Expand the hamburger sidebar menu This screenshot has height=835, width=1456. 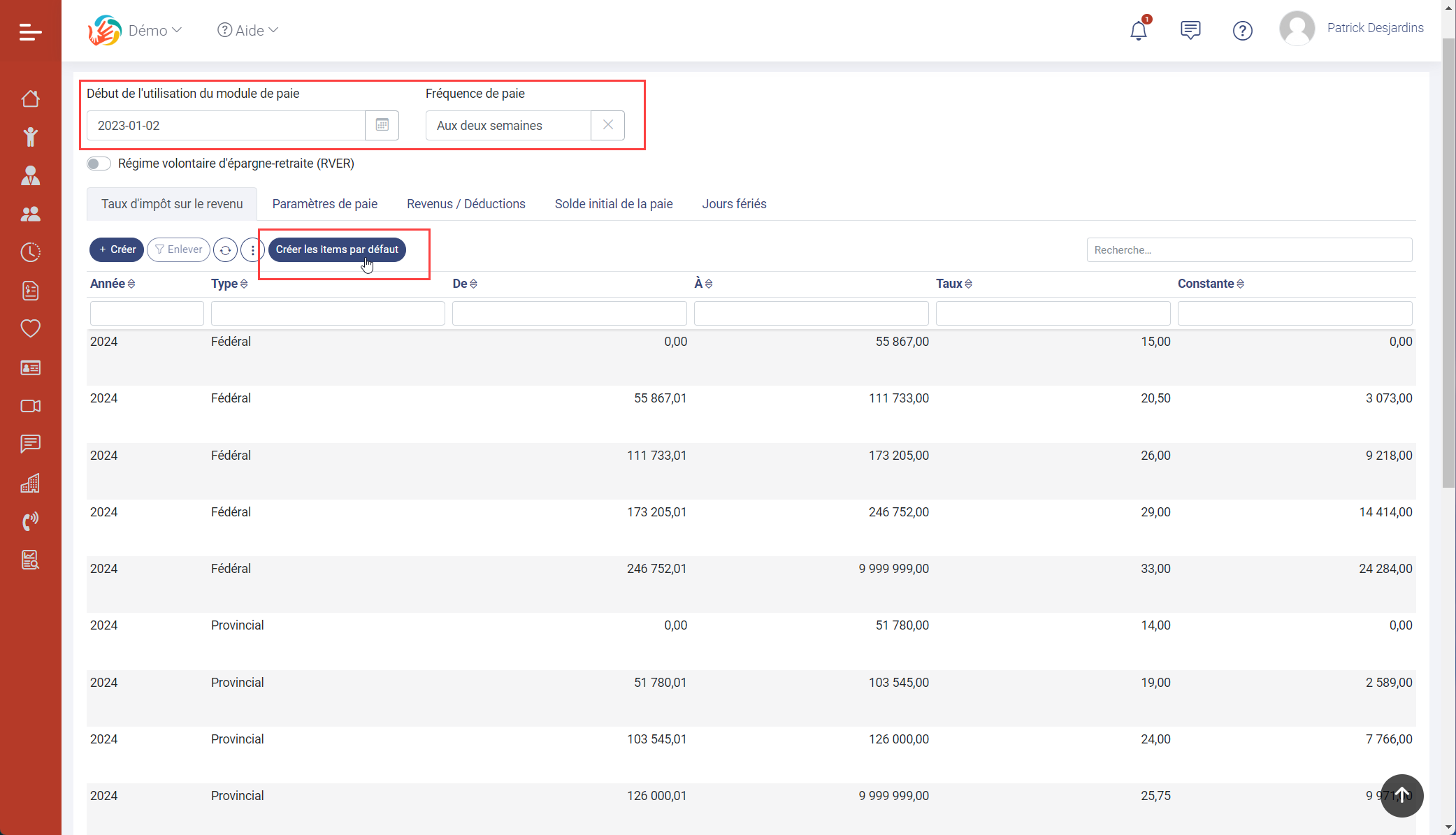[x=30, y=31]
